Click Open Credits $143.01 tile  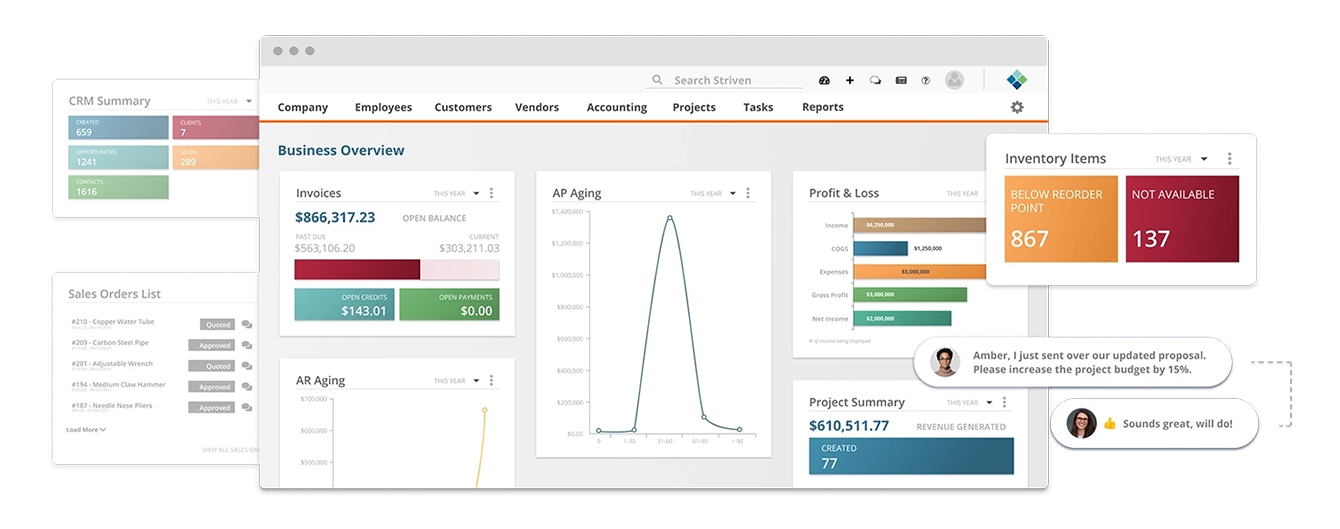pyautogui.click(x=344, y=305)
